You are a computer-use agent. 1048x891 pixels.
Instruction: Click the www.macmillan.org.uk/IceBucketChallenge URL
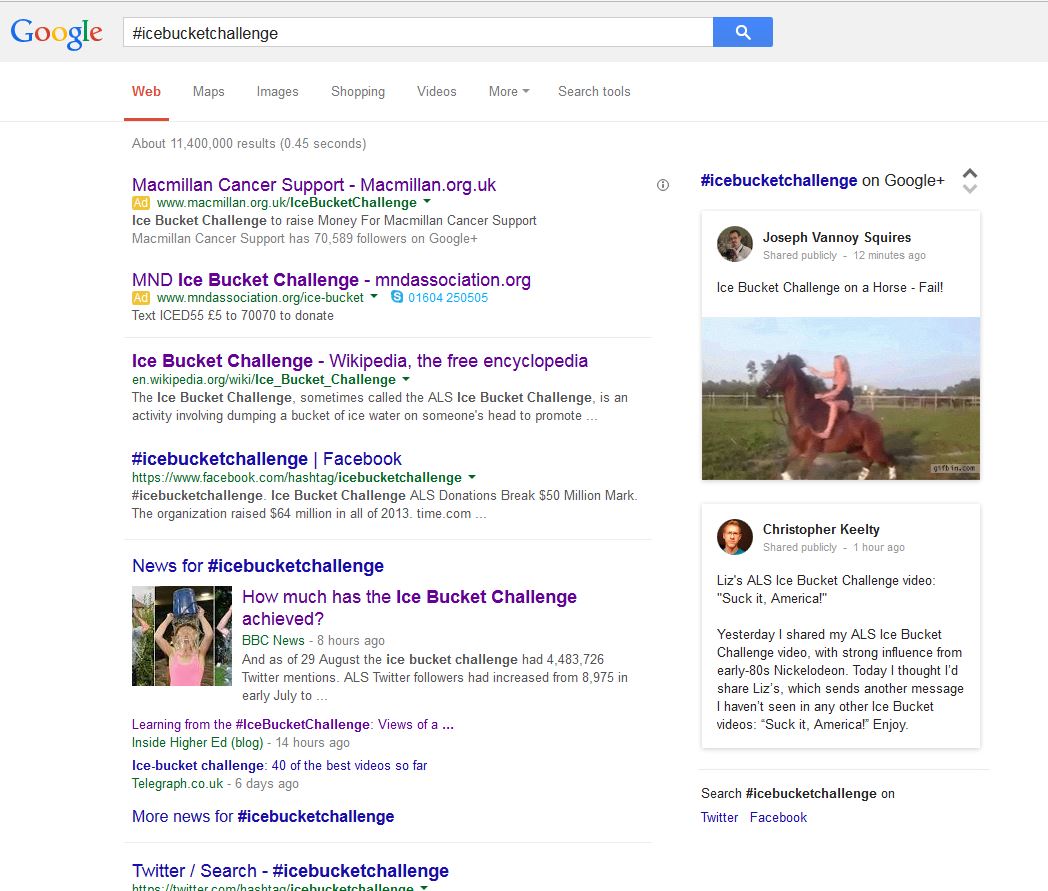(x=287, y=203)
